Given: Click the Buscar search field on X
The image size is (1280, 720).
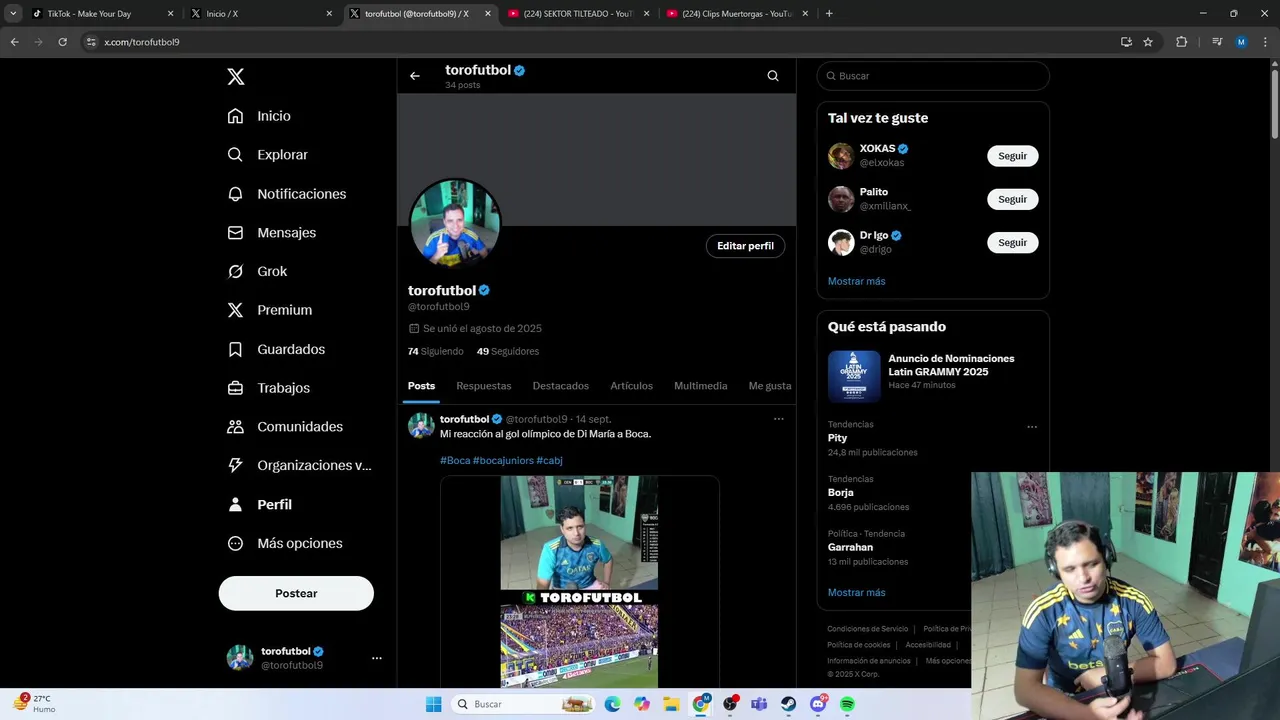Looking at the screenshot, I should coord(933,76).
